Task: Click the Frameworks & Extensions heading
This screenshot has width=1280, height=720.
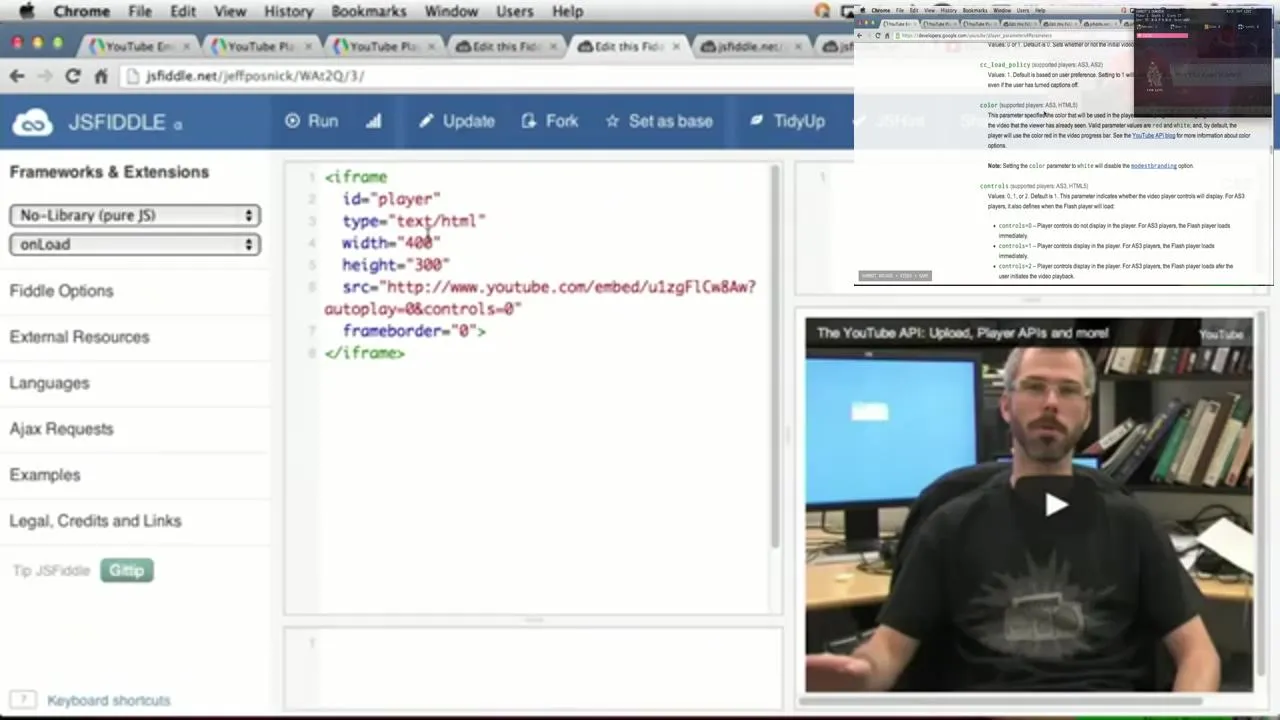Action: pyautogui.click(x=109, y=172)
